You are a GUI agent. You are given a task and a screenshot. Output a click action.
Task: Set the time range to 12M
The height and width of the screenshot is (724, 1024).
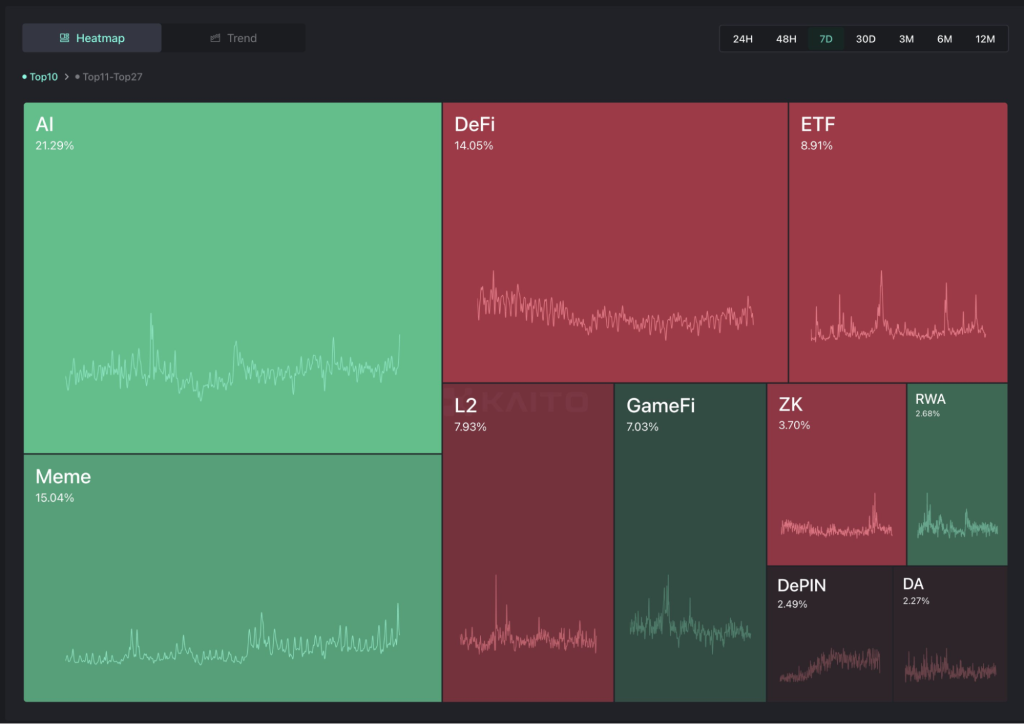984,39
